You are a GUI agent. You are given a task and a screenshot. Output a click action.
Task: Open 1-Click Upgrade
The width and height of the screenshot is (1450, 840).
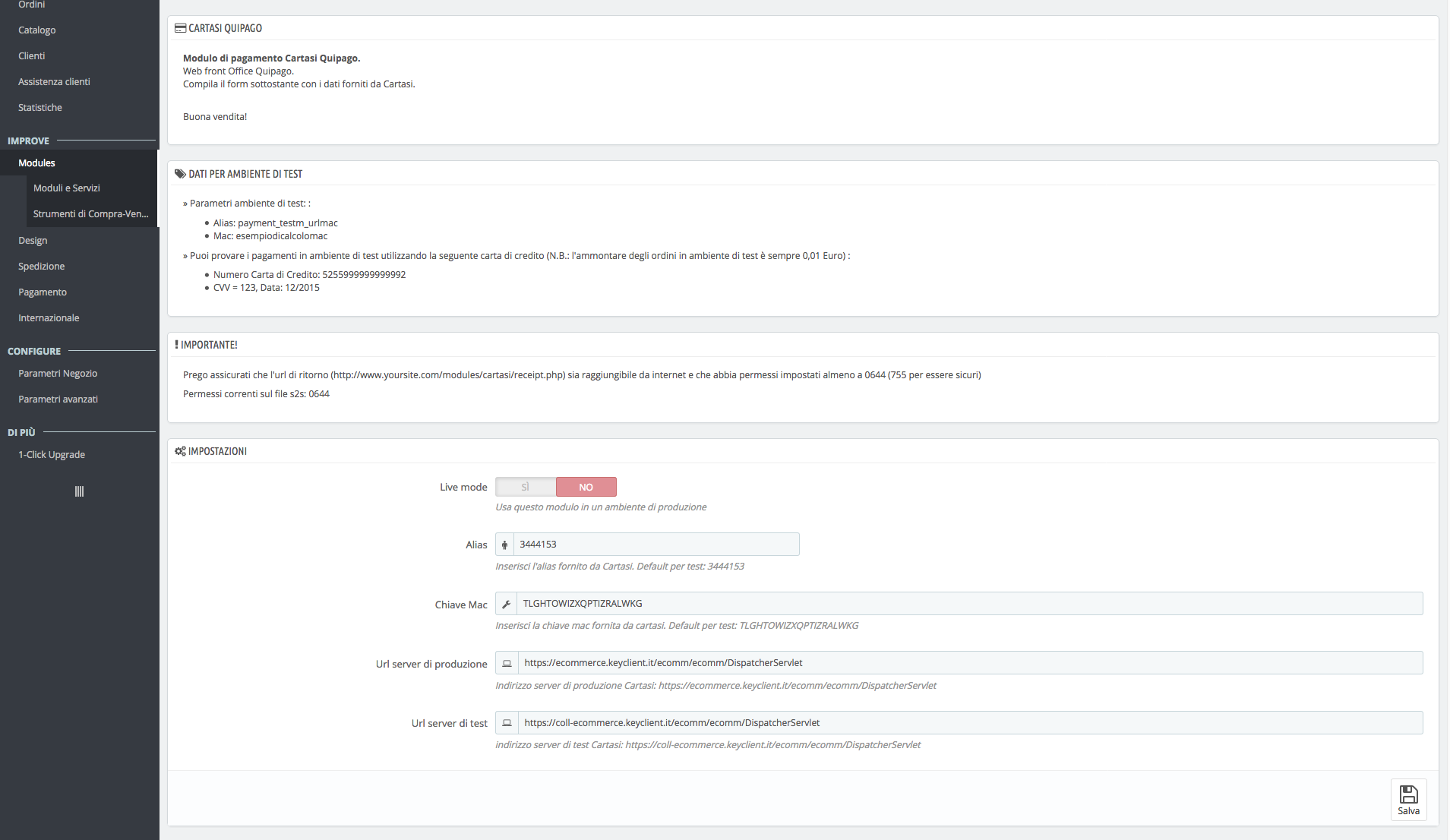point(52,455)
